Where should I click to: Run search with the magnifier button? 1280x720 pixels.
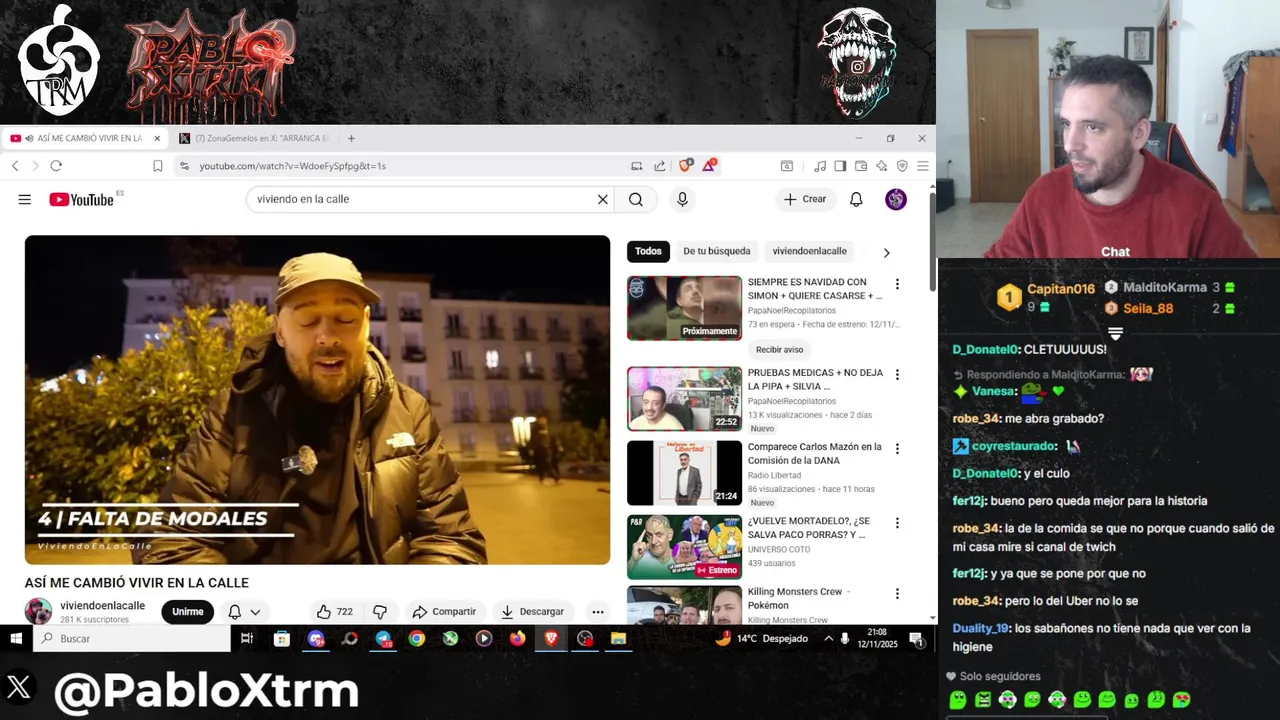click(636, 199)
